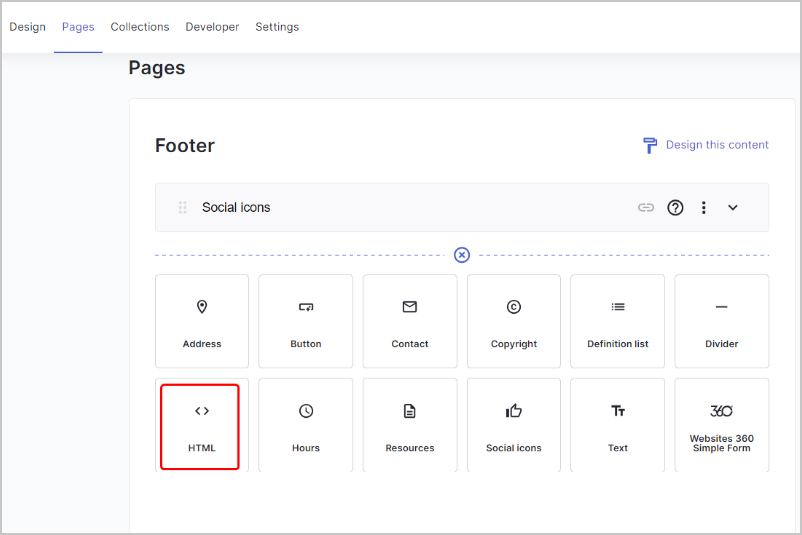Add an HTML block to footer
The image size is (802, 535).
point(201,426)
